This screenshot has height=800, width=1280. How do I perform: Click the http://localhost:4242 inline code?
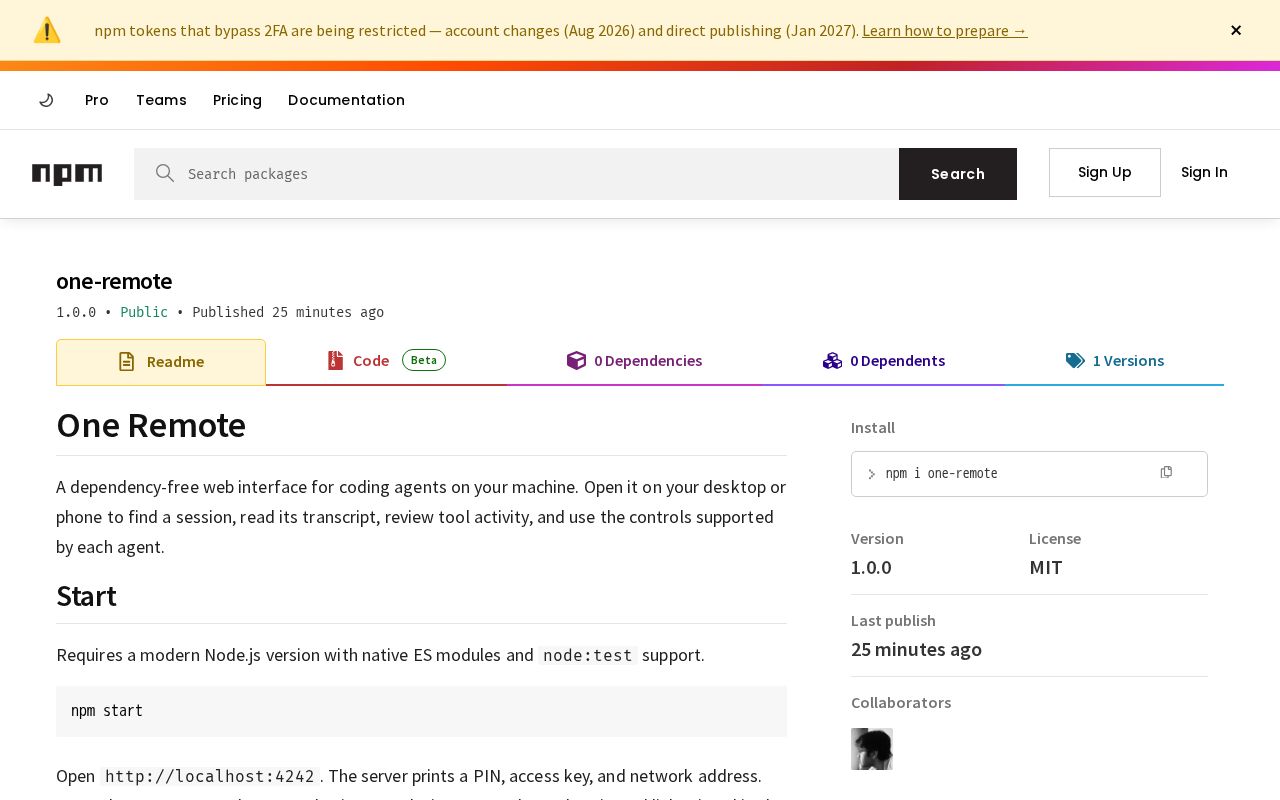[x=210, y=776]
